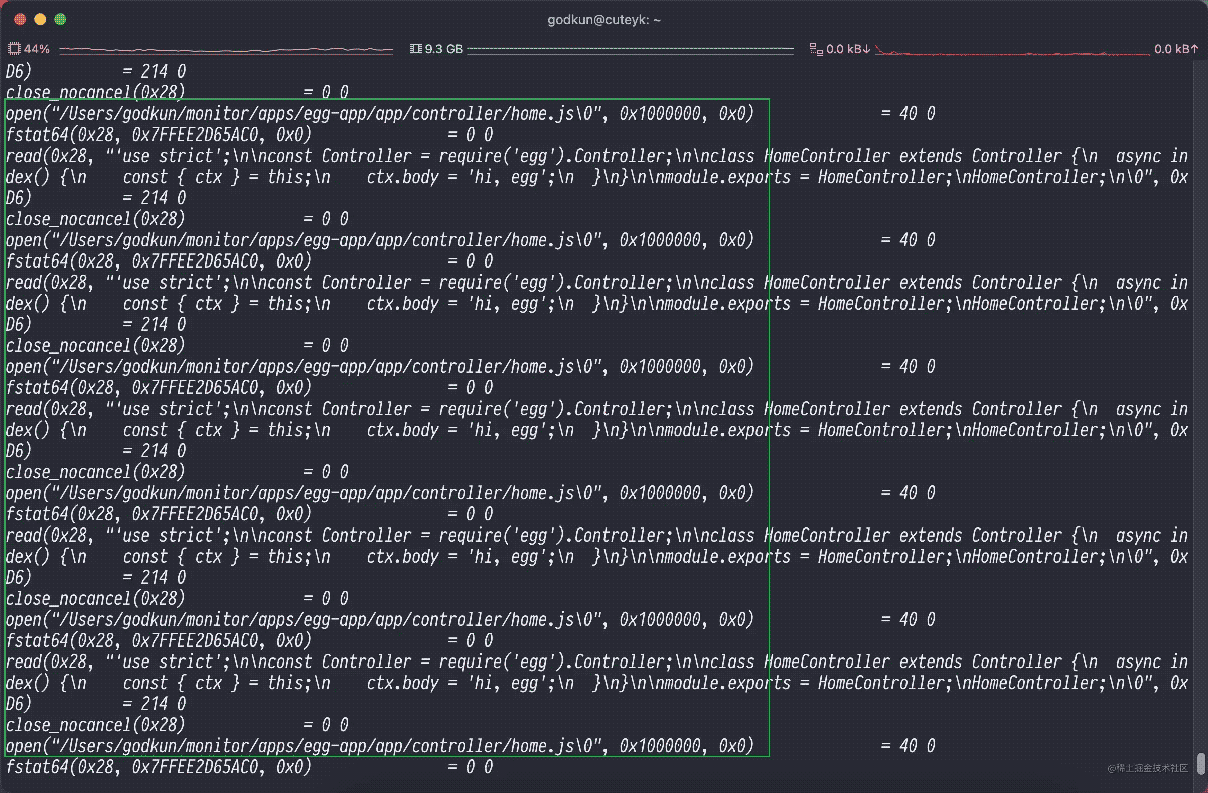Click the CPU usage history sparkline graph
This screenshot has width=1208, height=793.
[226, 49]
